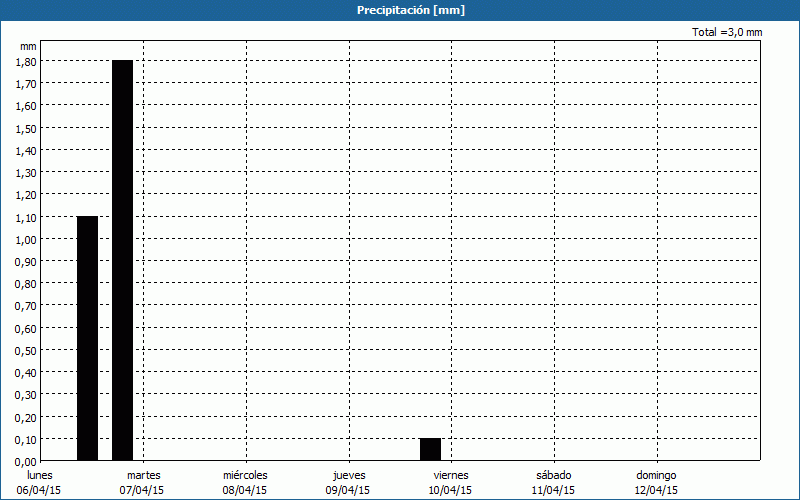This screenshot has height=500, width=800.
Task: Select the viernes day label
Action: 451,475
